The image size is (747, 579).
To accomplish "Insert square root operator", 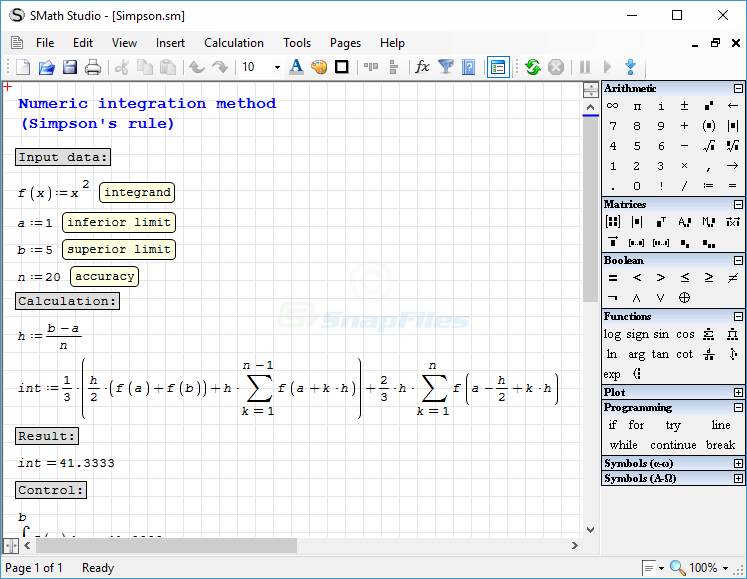I will coord(708,146).
